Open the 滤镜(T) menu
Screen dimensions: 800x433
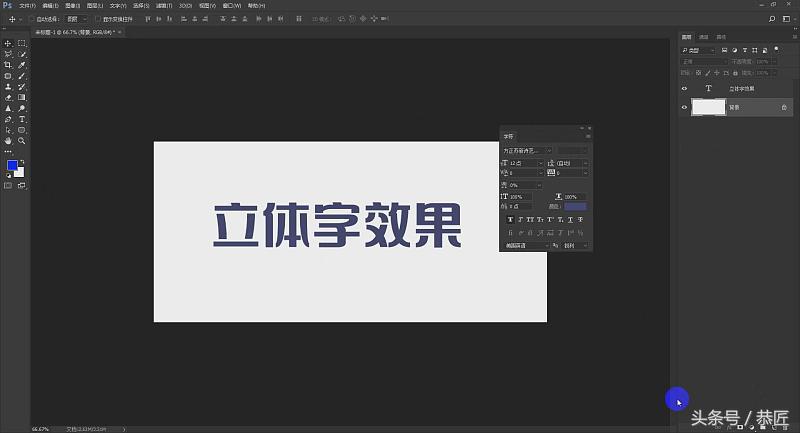tap(164, 6)
